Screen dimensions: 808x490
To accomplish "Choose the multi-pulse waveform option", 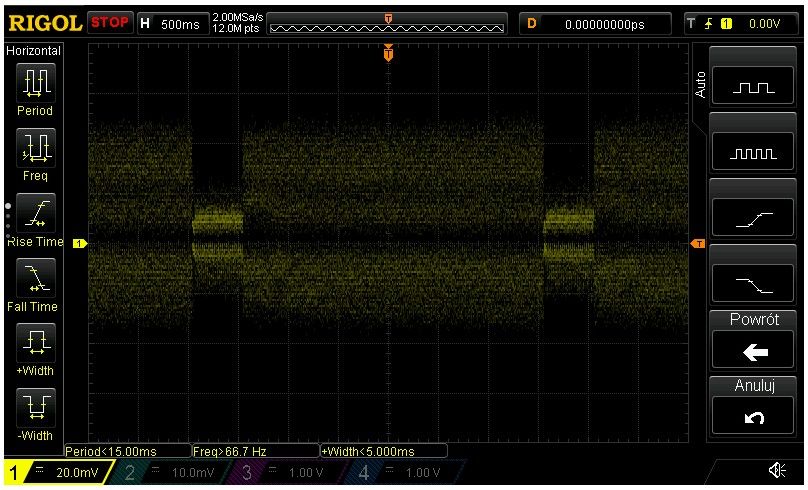I will click(x=753, y=152).
